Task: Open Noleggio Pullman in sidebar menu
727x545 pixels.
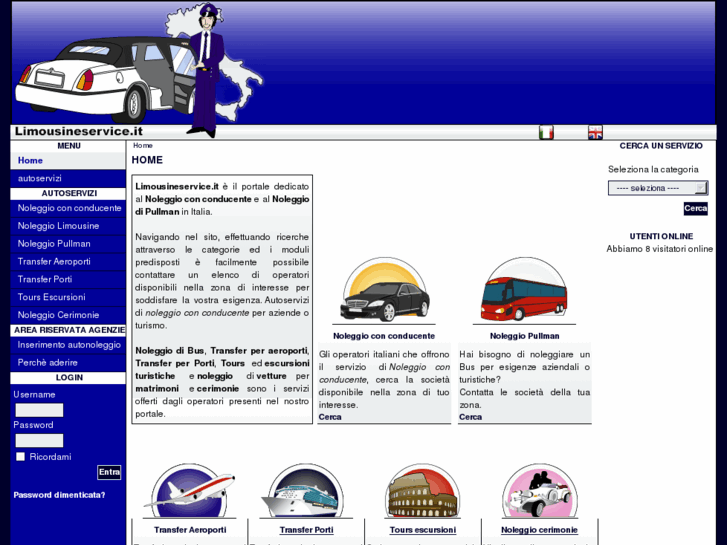Action: coord(68,244)
